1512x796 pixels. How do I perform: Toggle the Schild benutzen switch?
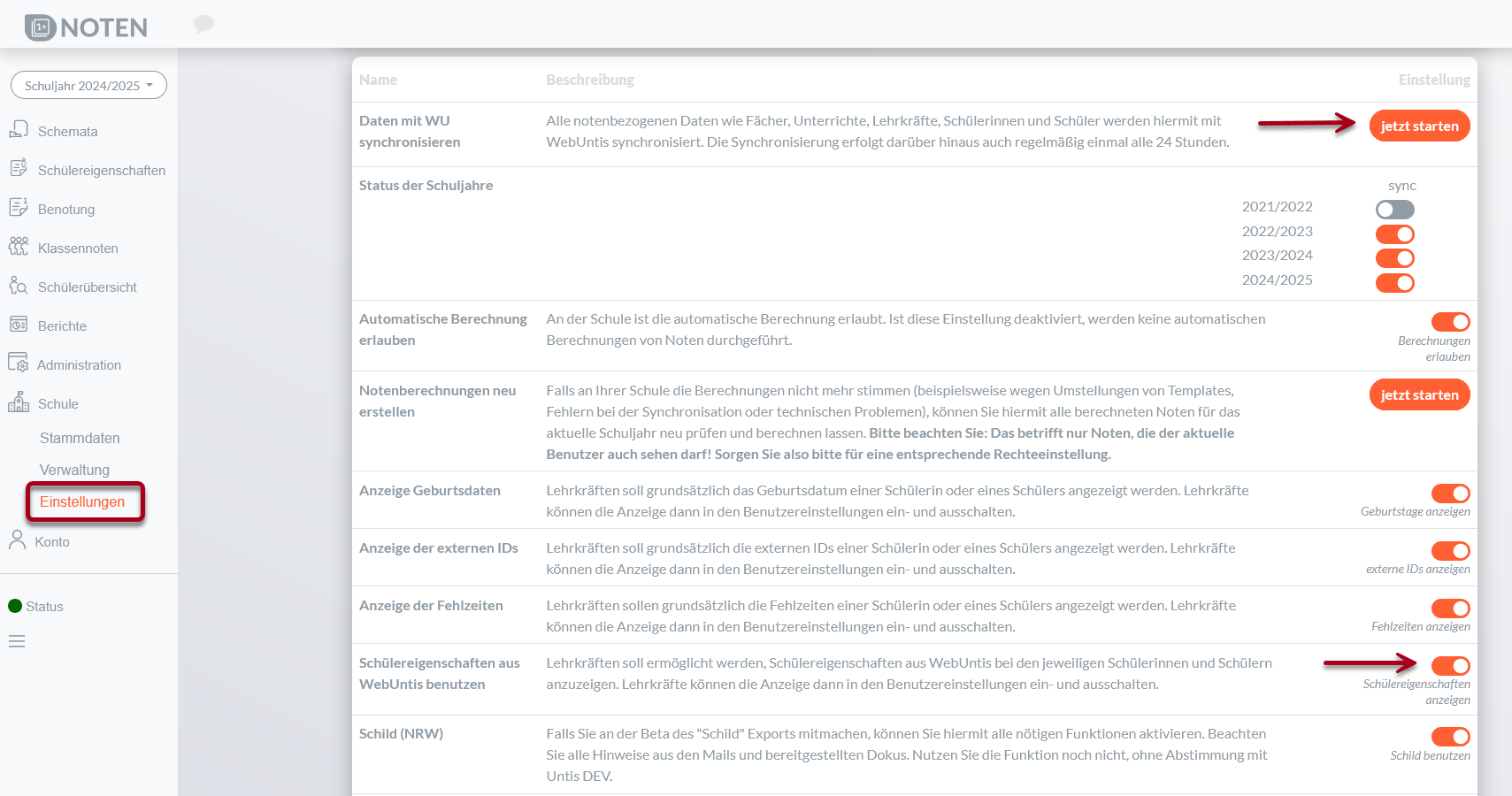(x=1450, y=737)
